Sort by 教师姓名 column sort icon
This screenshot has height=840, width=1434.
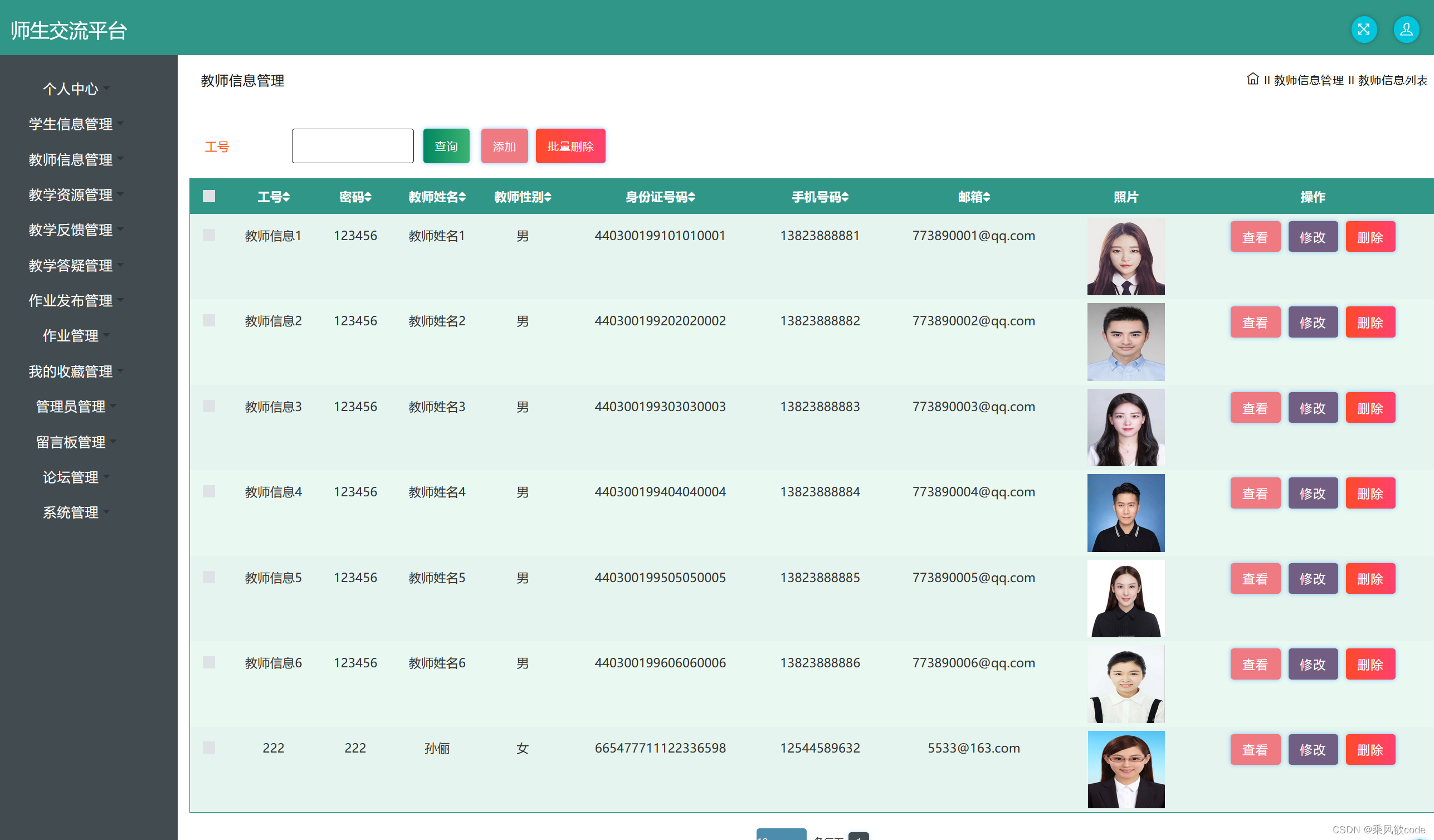[462, 197]
